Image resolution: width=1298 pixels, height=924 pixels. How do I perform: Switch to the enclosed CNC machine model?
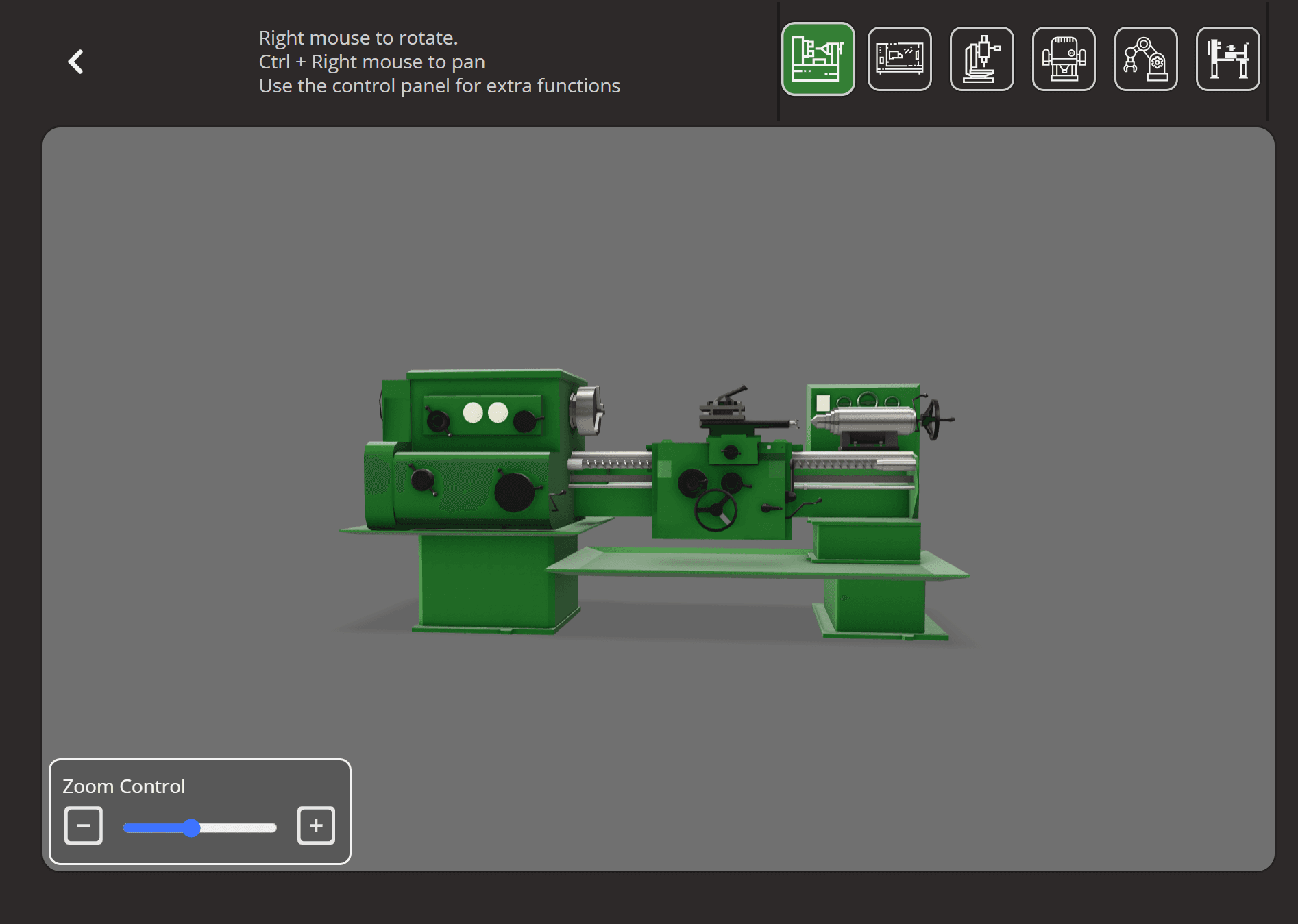[900, 59]
